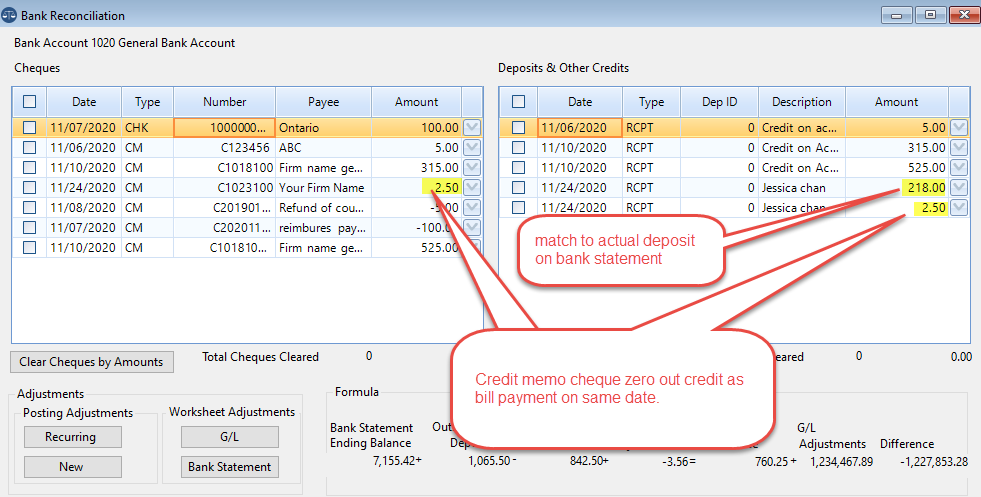This screenshot has width=981, height=497.
Task: Select cheque number C123456
Action: (x=225, y=148)
